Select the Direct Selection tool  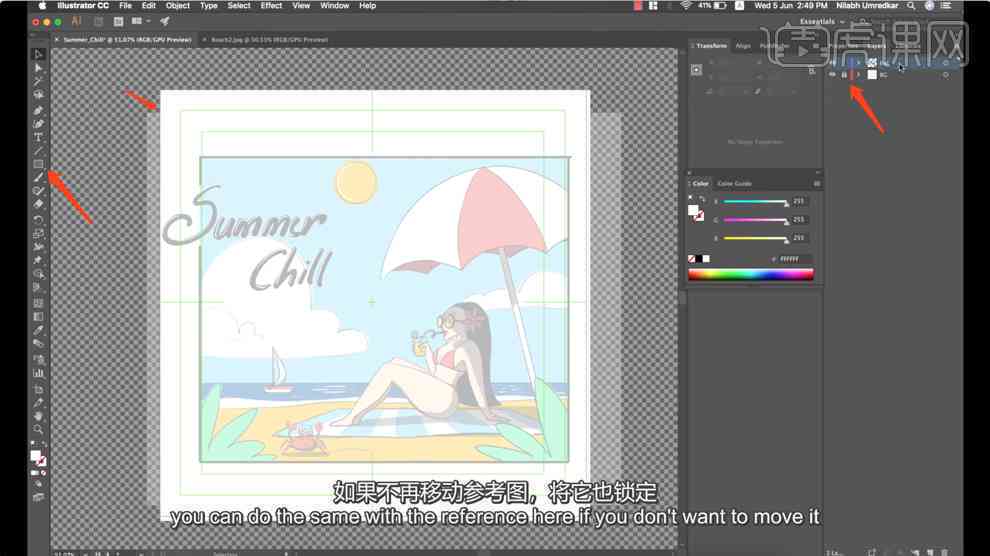(39, 68)
